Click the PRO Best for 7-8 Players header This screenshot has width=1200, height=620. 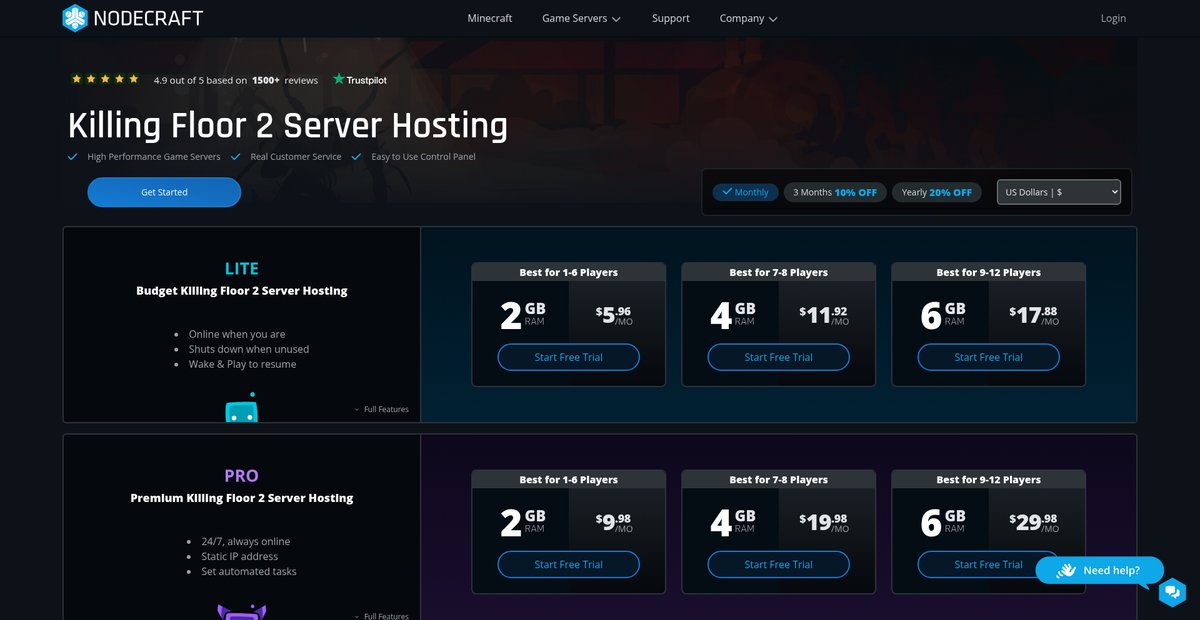pos(779,479)
